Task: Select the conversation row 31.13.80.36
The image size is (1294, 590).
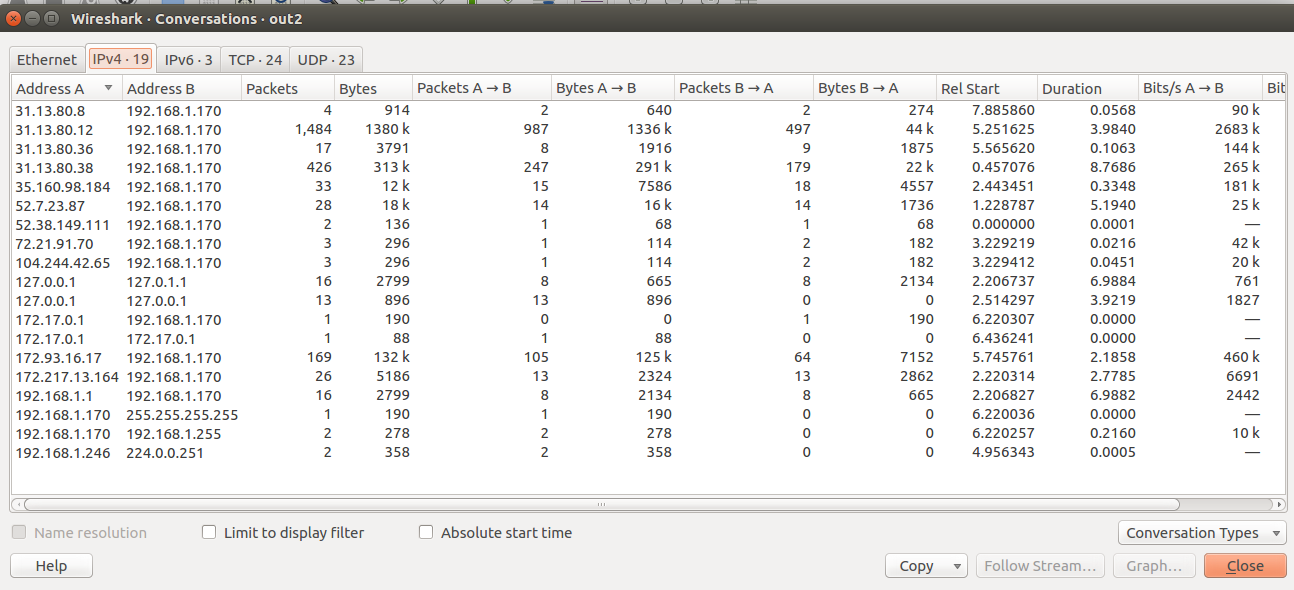Action: point(649,149)
